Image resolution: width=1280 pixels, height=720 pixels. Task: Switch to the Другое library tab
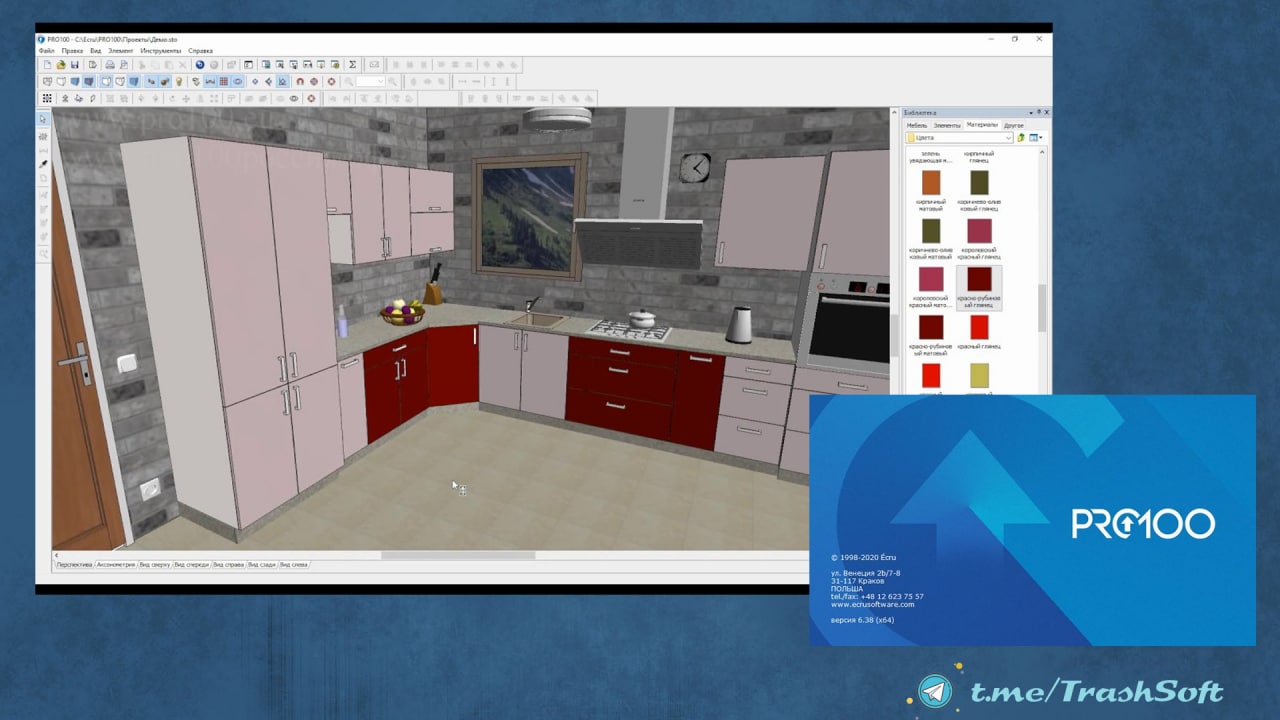pos(1014,125)
